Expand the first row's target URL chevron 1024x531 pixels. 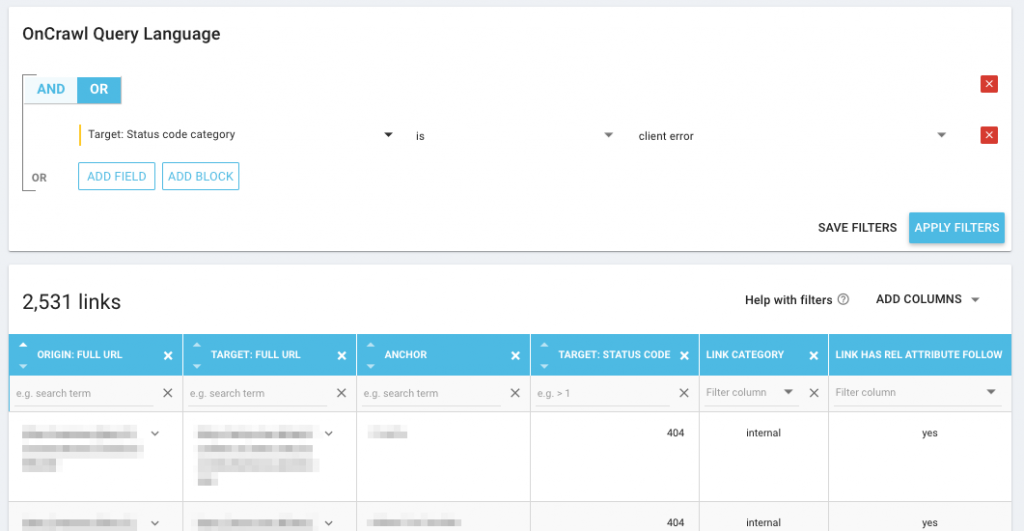[328, 433]
